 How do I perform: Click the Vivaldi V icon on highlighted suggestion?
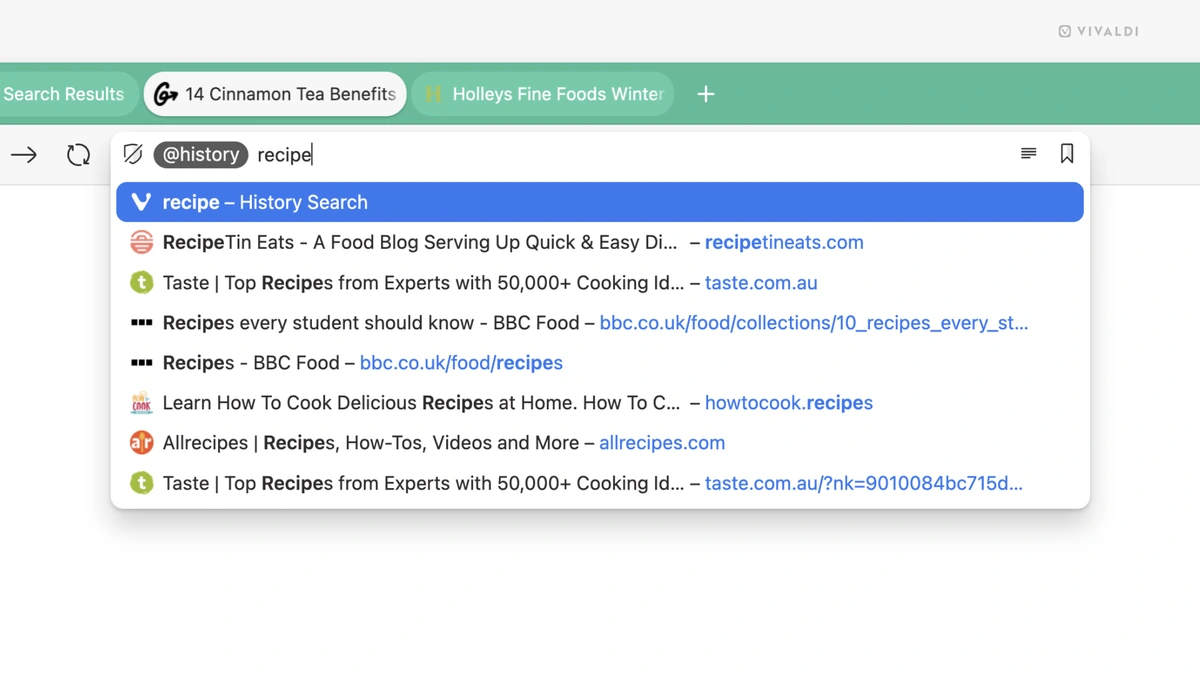pyautogui.click(x=141, y=201)
